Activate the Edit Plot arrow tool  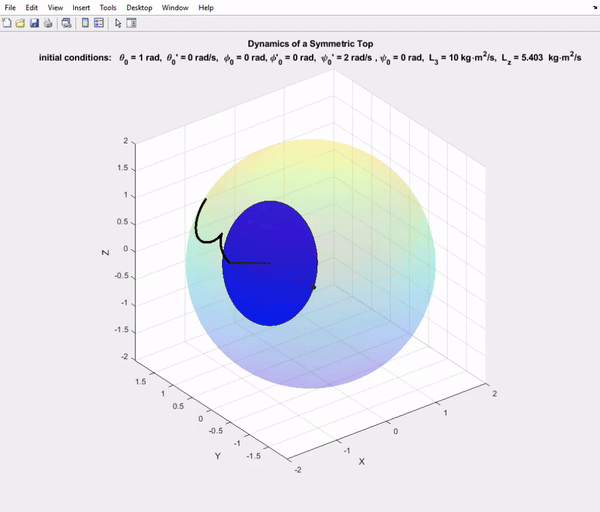pos(118,23)
